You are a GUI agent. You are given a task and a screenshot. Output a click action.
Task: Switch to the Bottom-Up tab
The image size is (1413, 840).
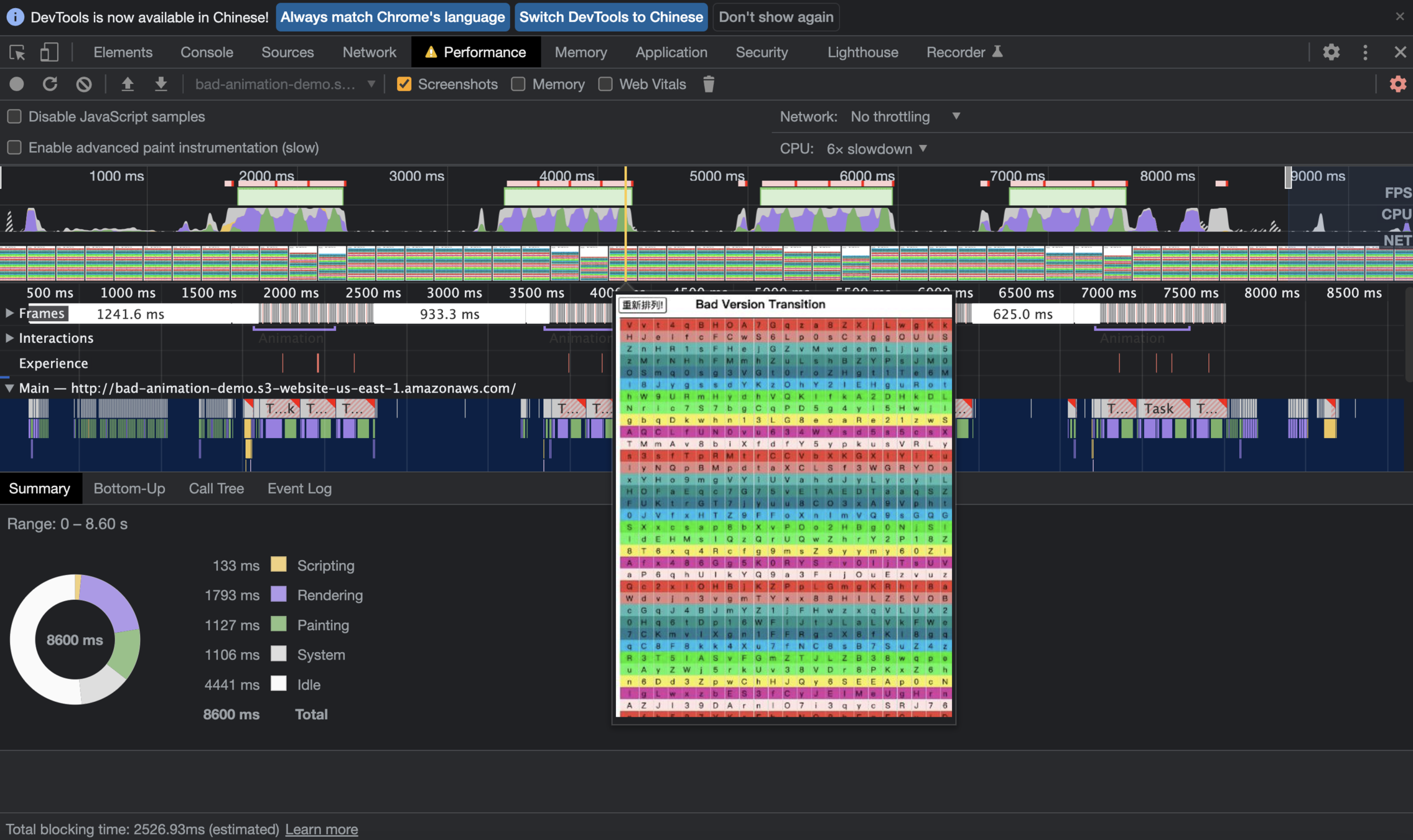pos(129,488)
